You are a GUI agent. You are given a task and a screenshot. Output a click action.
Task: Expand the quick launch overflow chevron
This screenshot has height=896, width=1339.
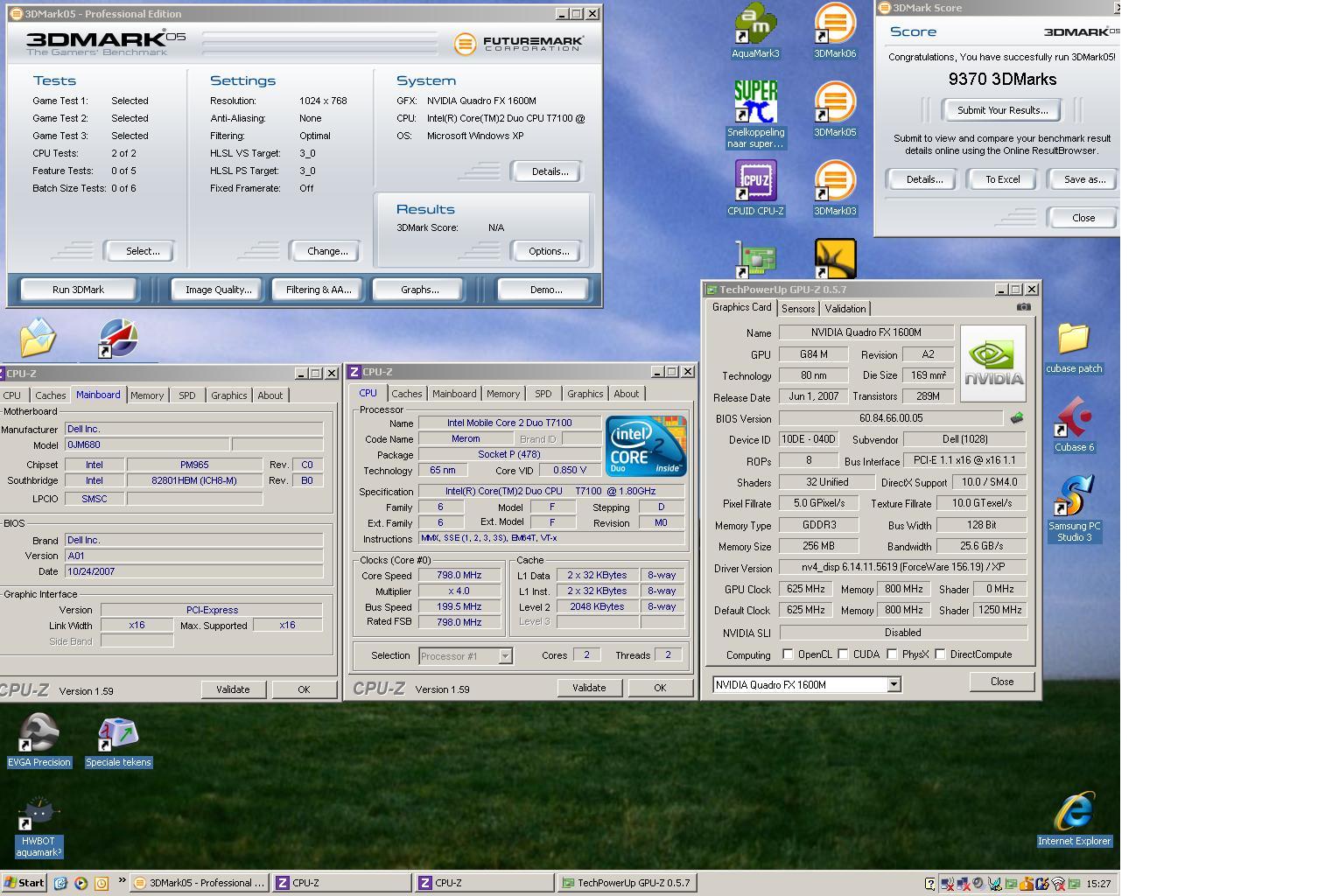[x=121, y=881]
